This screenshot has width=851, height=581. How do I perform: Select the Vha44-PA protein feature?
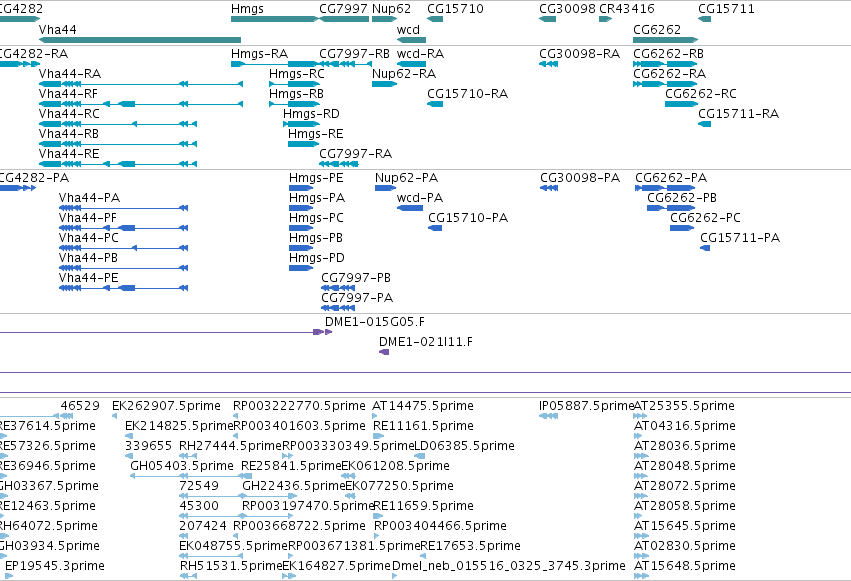(124, 208)
